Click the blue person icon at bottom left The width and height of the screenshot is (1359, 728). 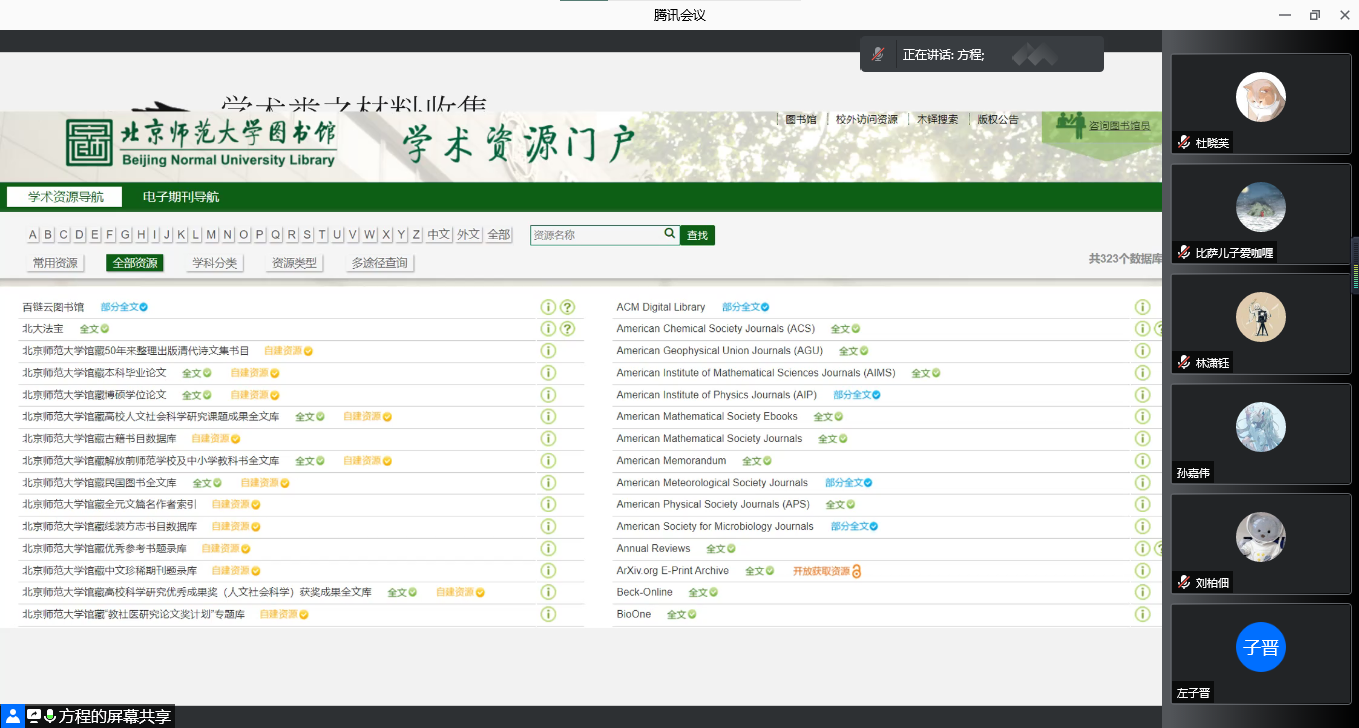click(x=13, y=716)
